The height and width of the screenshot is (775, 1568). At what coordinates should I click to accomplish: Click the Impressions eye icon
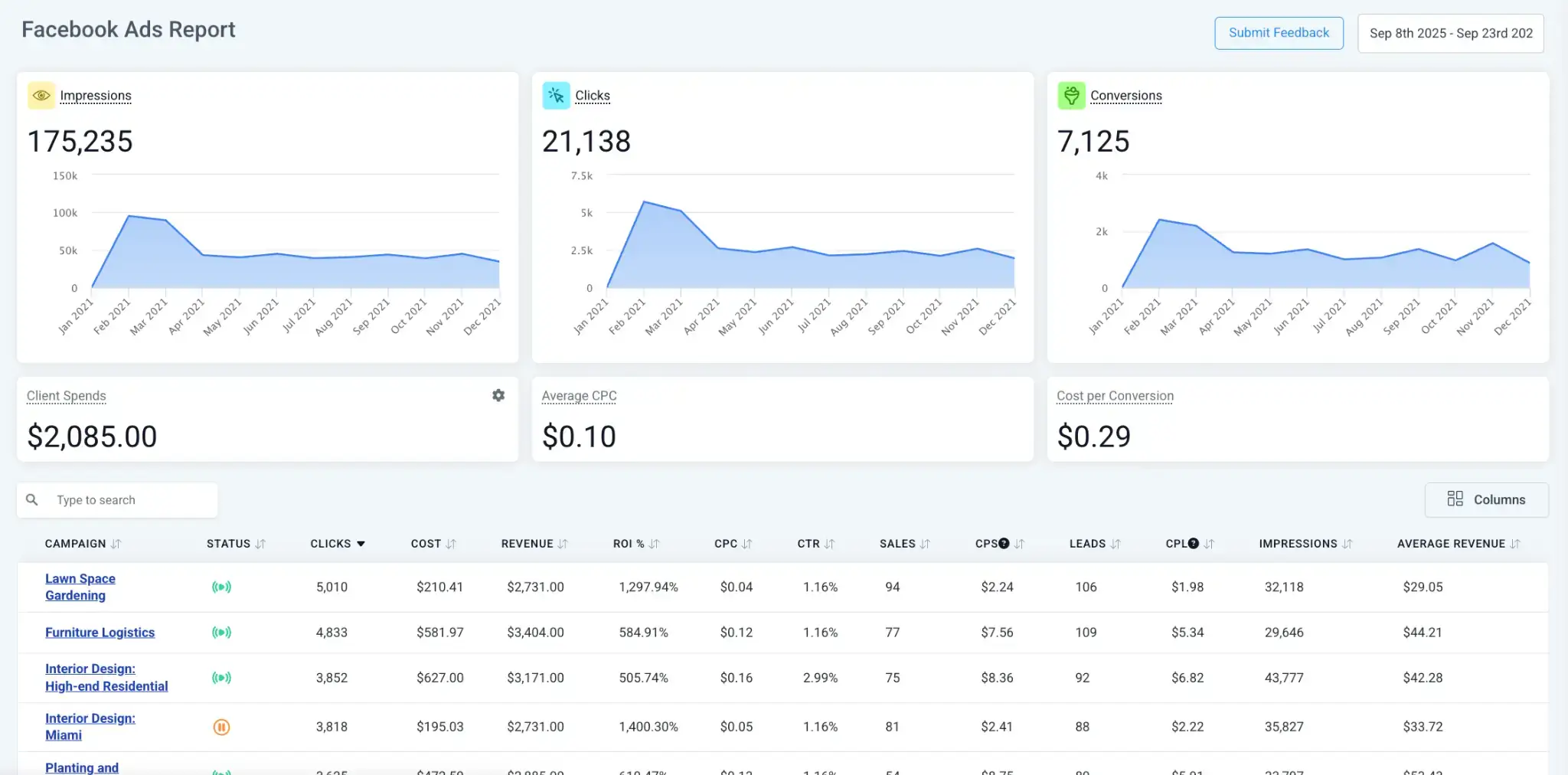pyautogui.click(x=41, y=96)
